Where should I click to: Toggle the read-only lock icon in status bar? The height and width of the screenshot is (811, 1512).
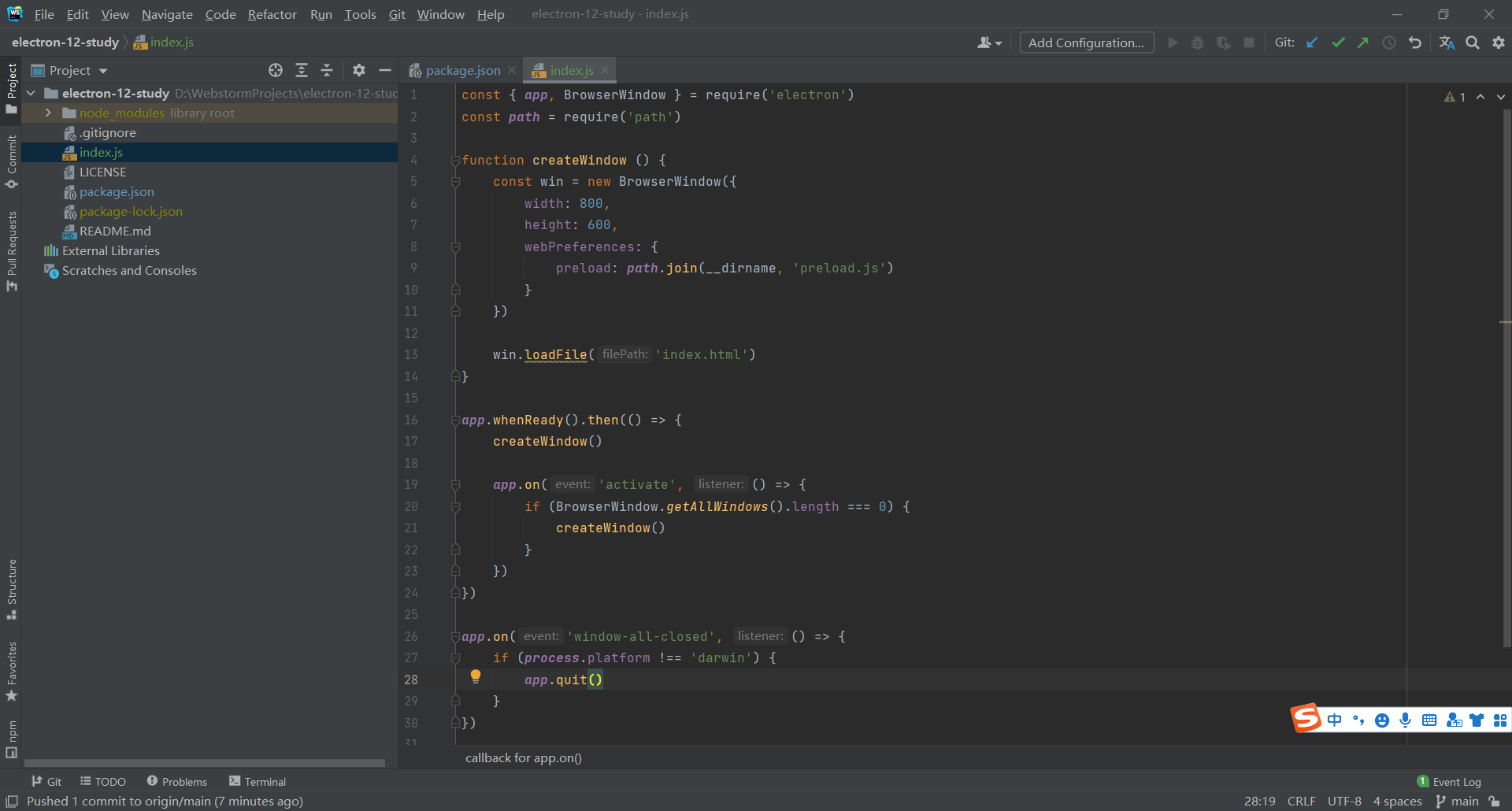coord(1494,802)
